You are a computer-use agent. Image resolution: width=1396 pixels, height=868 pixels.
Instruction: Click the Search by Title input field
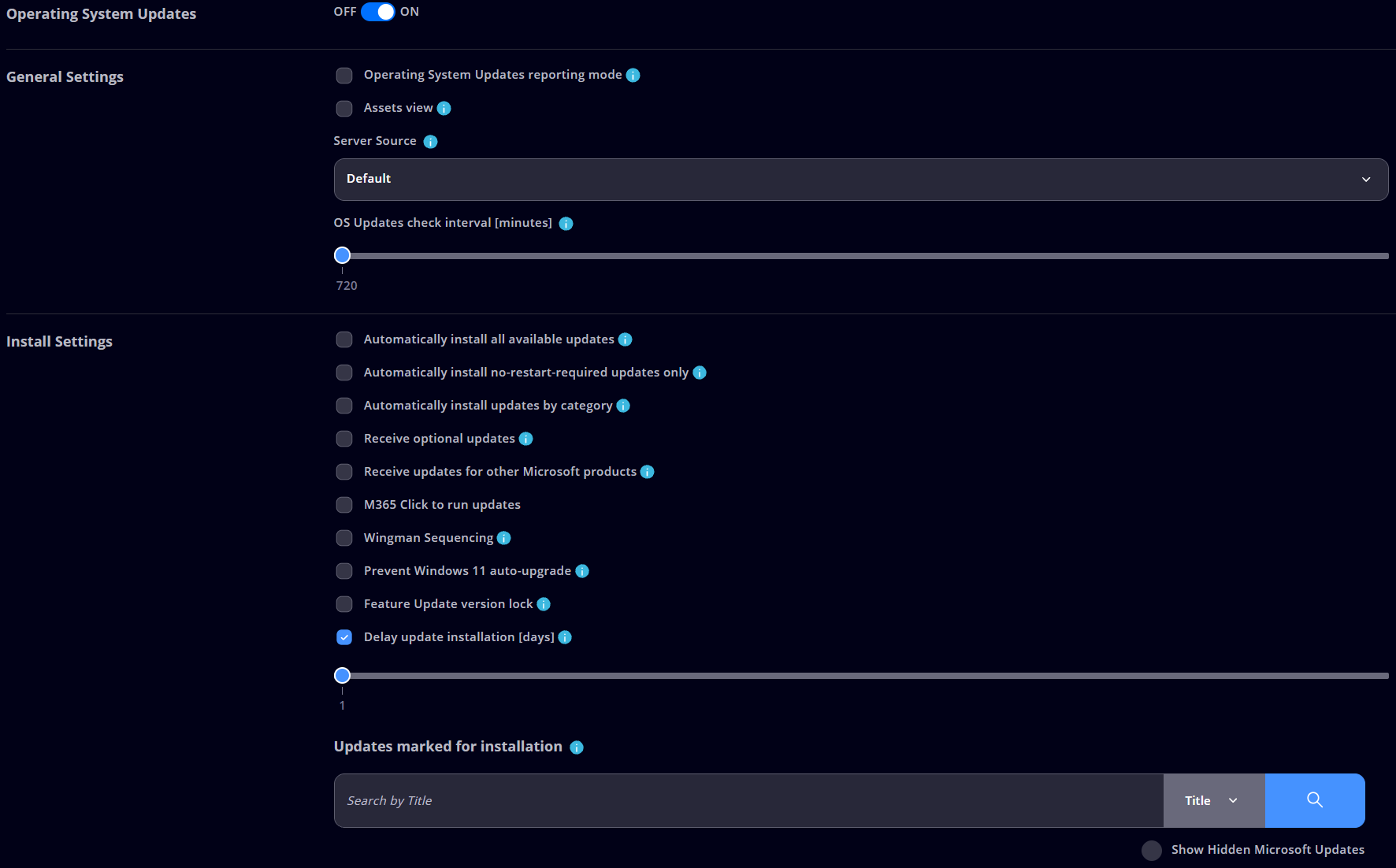click(748, 800)
